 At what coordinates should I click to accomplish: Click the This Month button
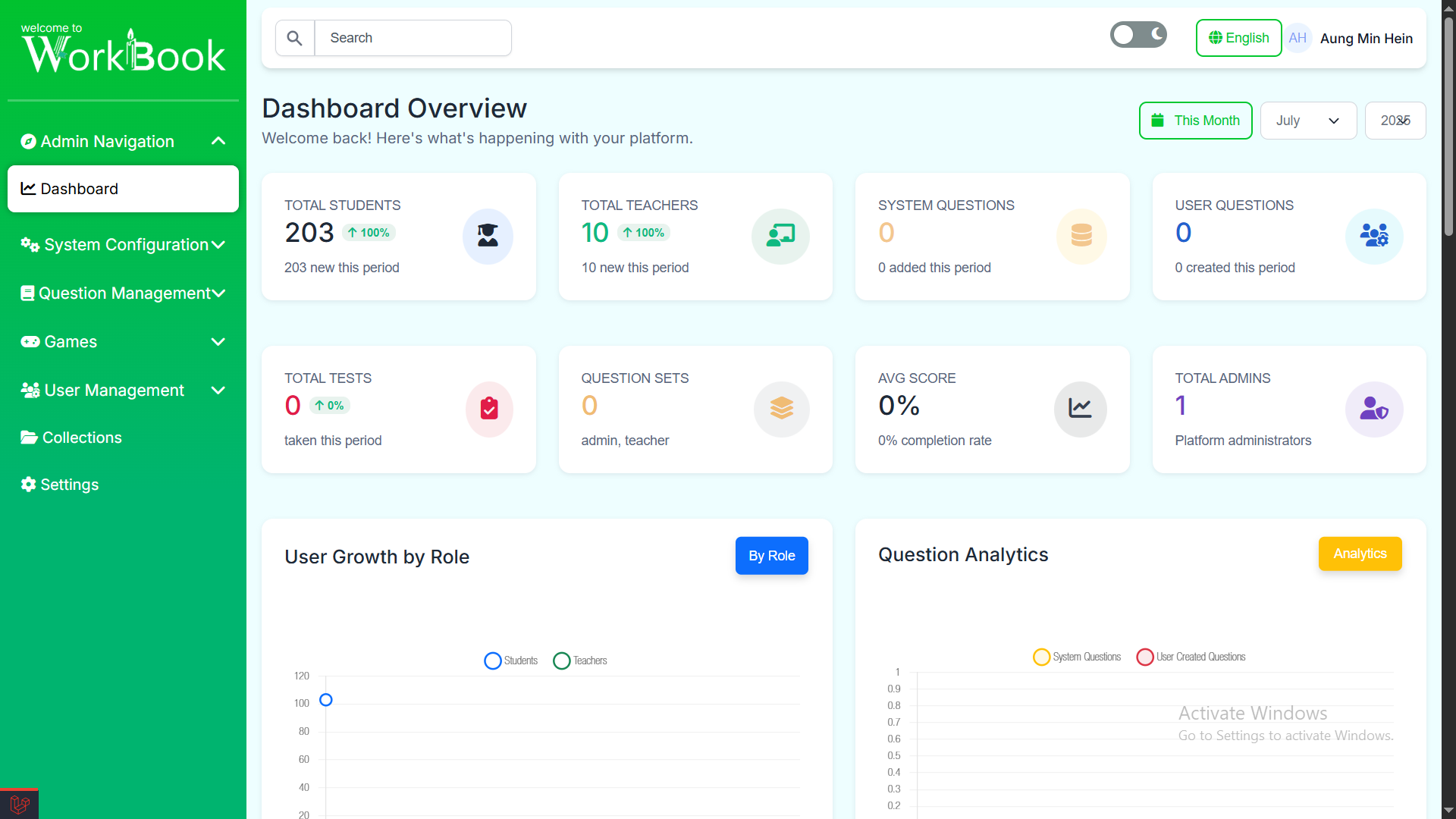click(x=1195, y=121)
